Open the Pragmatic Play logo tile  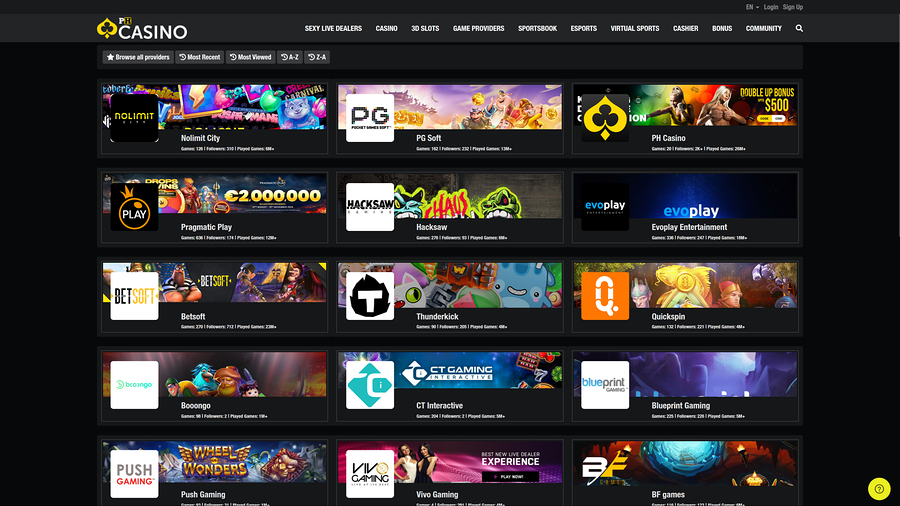click(134, 207)
